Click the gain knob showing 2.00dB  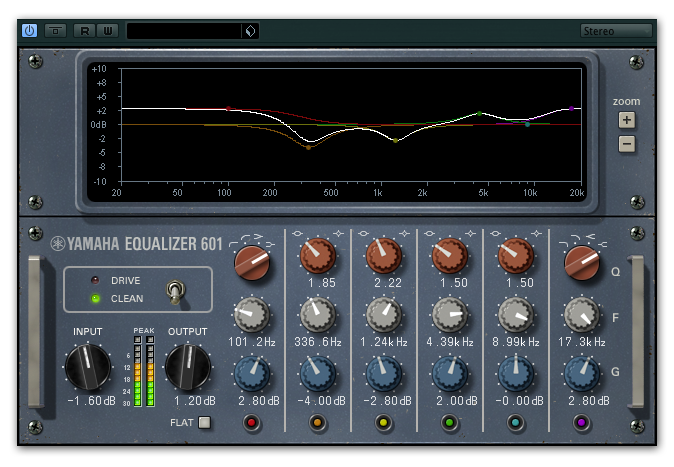click(450, 373)
